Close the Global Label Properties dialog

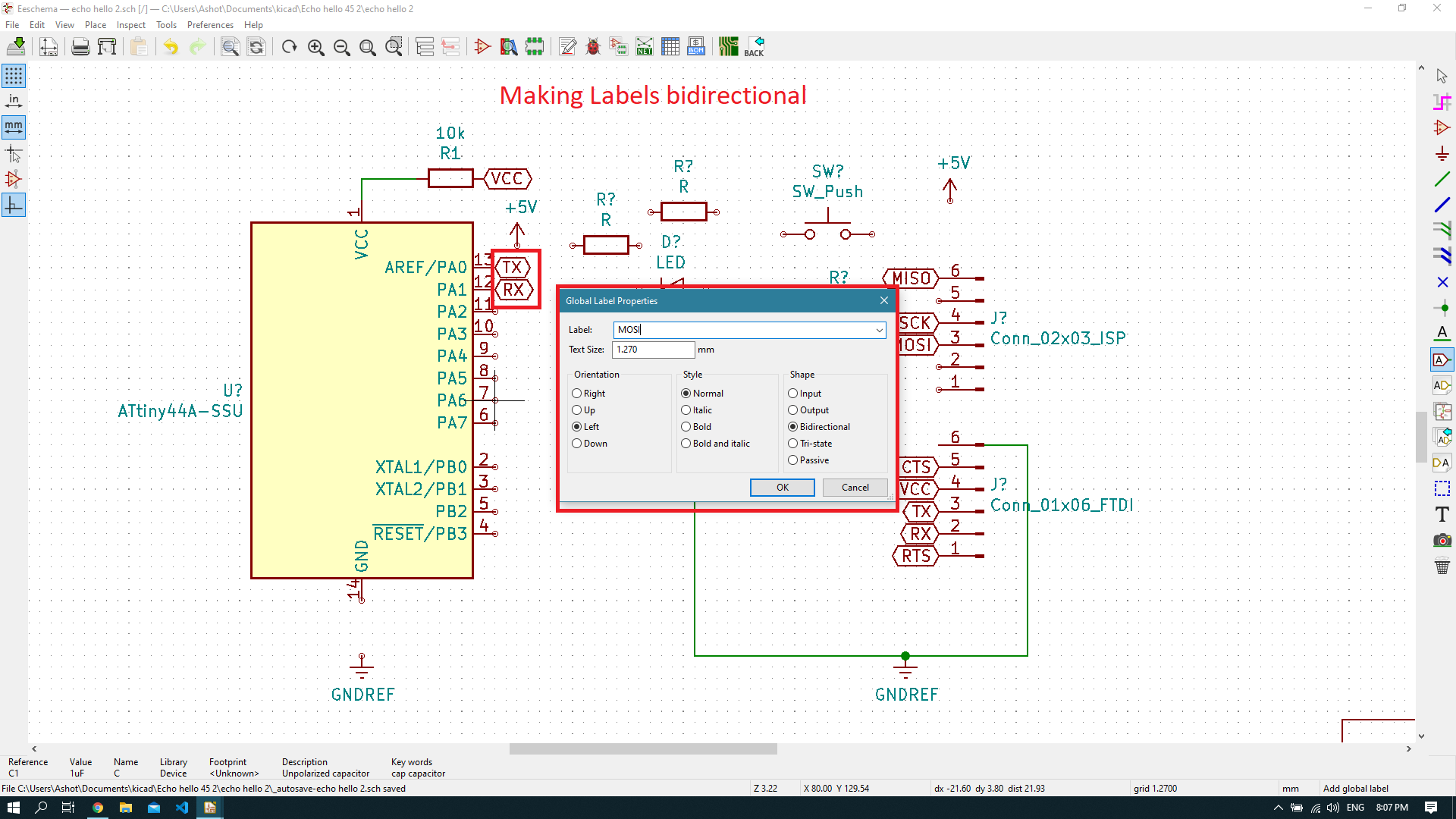[x=884, y=301]
